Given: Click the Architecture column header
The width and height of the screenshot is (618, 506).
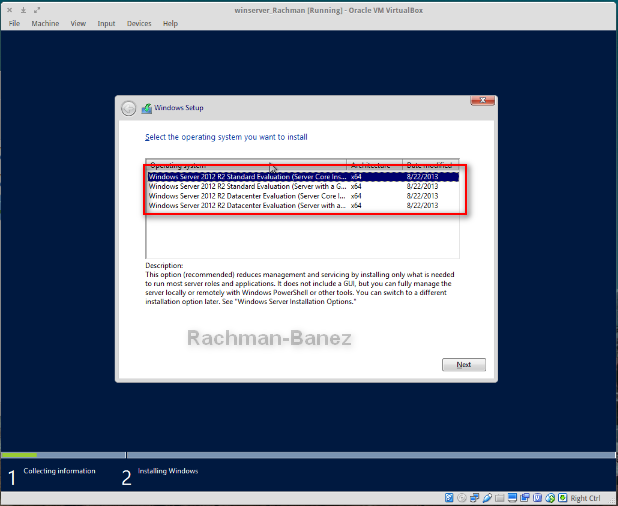Looking at the screenshot, I should tap(374, 164).
